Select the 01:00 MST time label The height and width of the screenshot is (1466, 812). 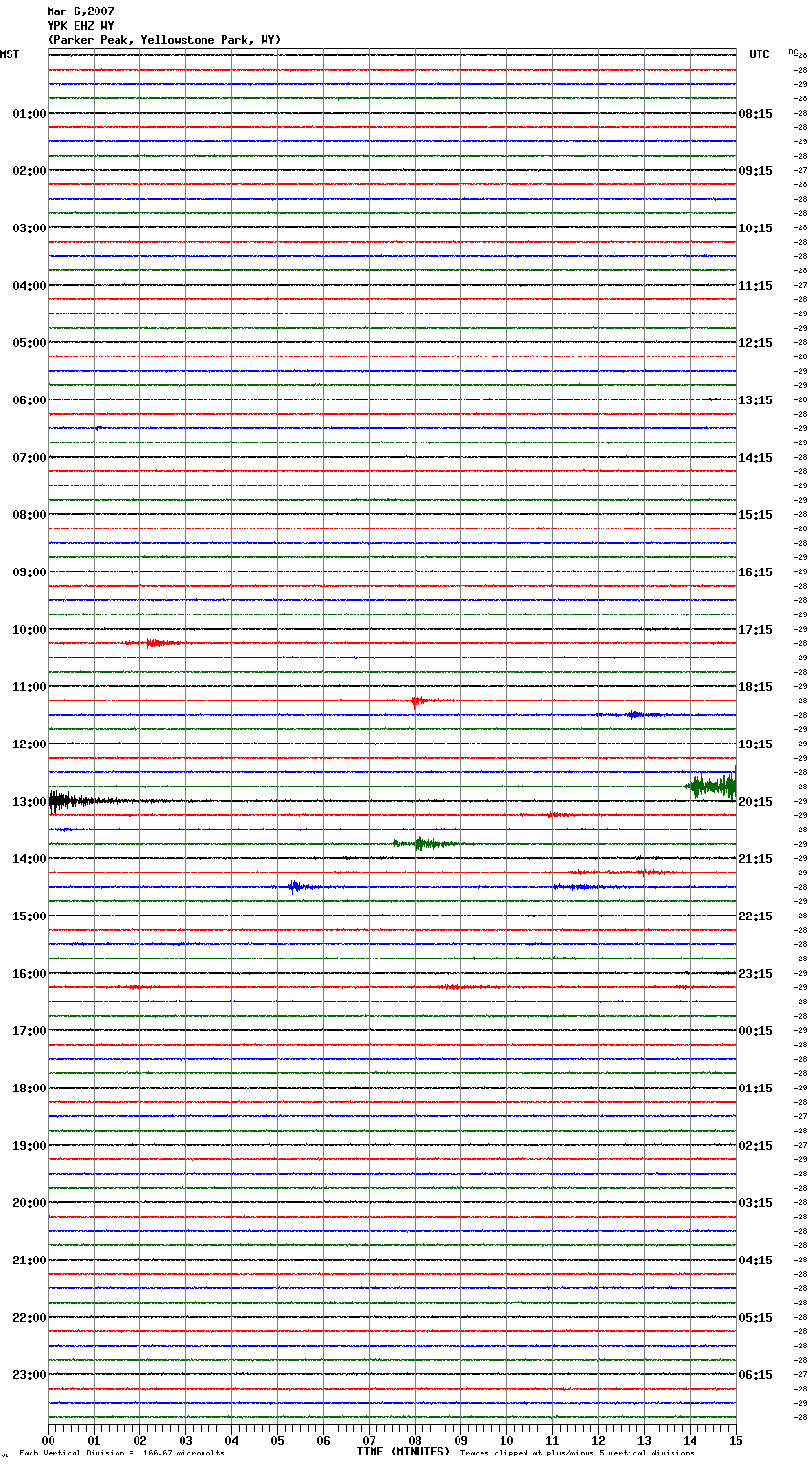pyautogui.click(x=30, y=114)
